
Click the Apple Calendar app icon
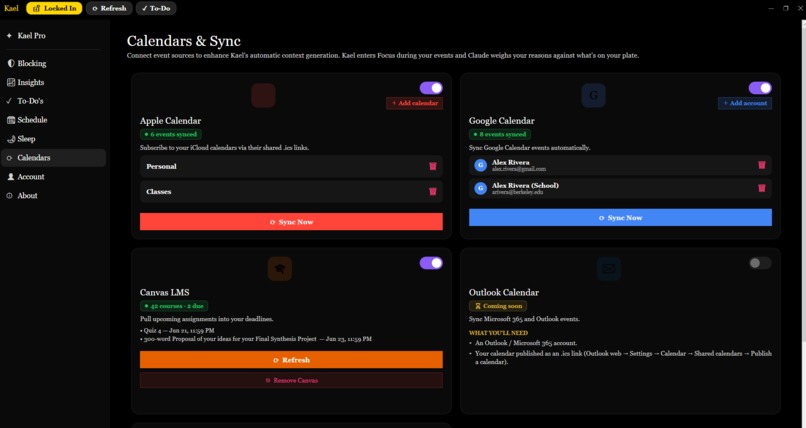[x=263, y=96]
